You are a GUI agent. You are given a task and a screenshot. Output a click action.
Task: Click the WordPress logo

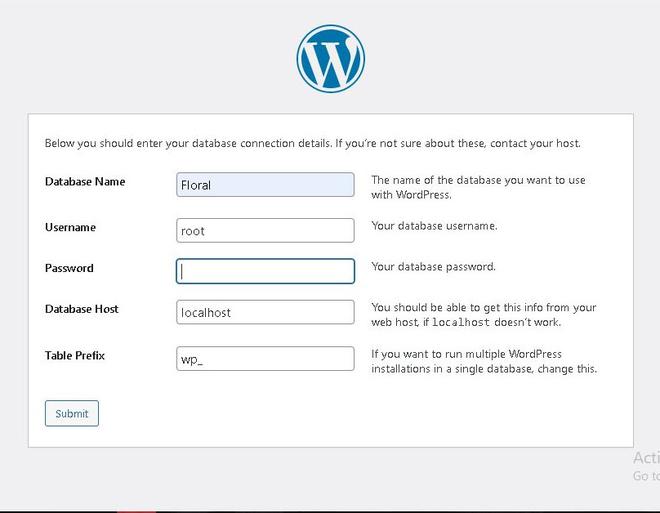[330, 58]
